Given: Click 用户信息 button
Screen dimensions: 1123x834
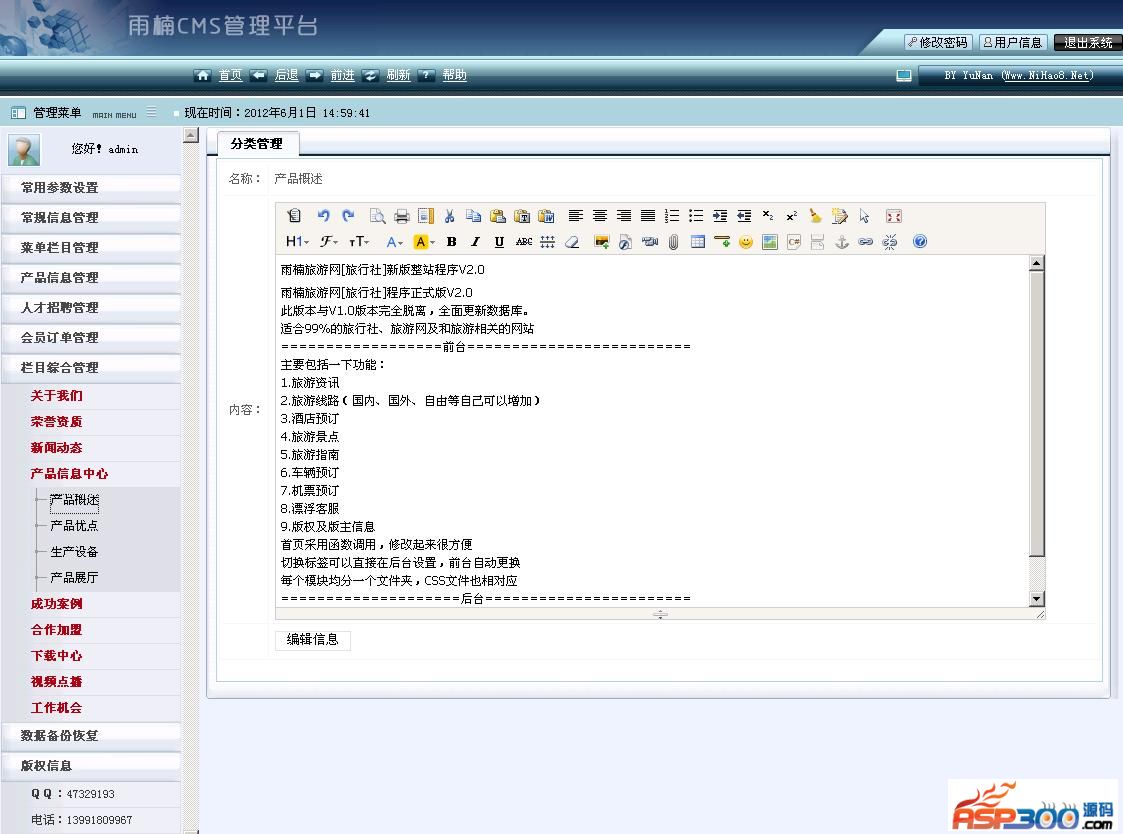Looking at the screenshot, I should (x=1013, y=42).
